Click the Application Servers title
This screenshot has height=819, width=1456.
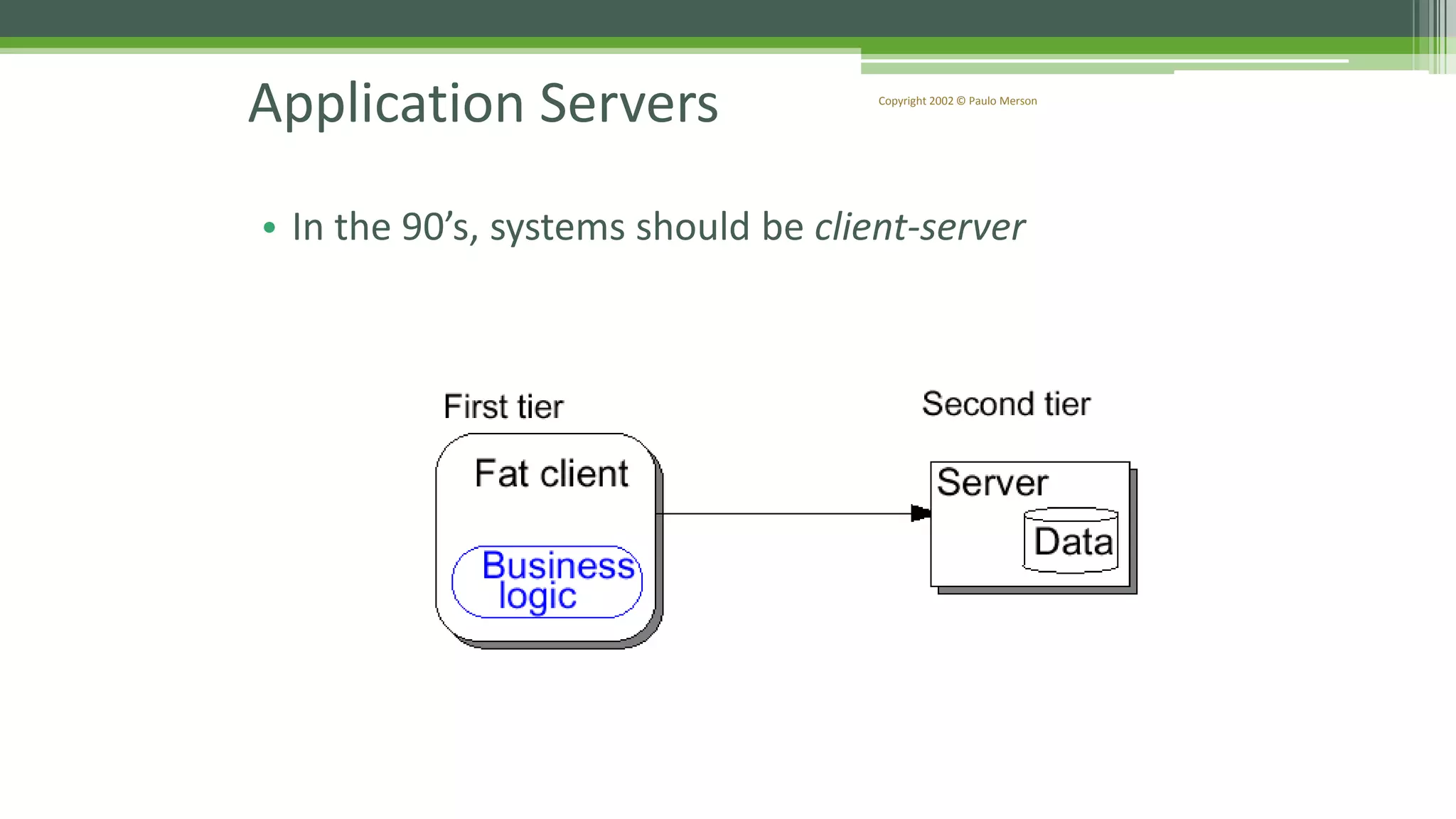483,104
